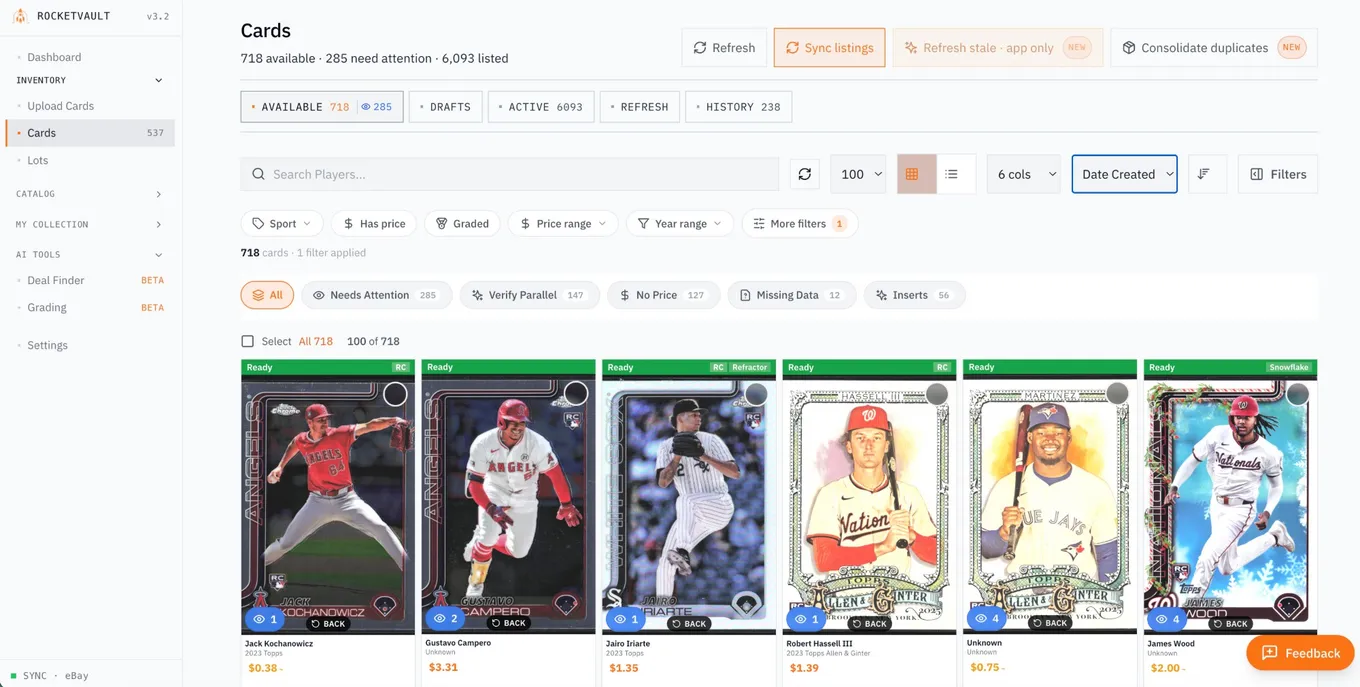Flip James Wood card to back

click(1230, 623)
